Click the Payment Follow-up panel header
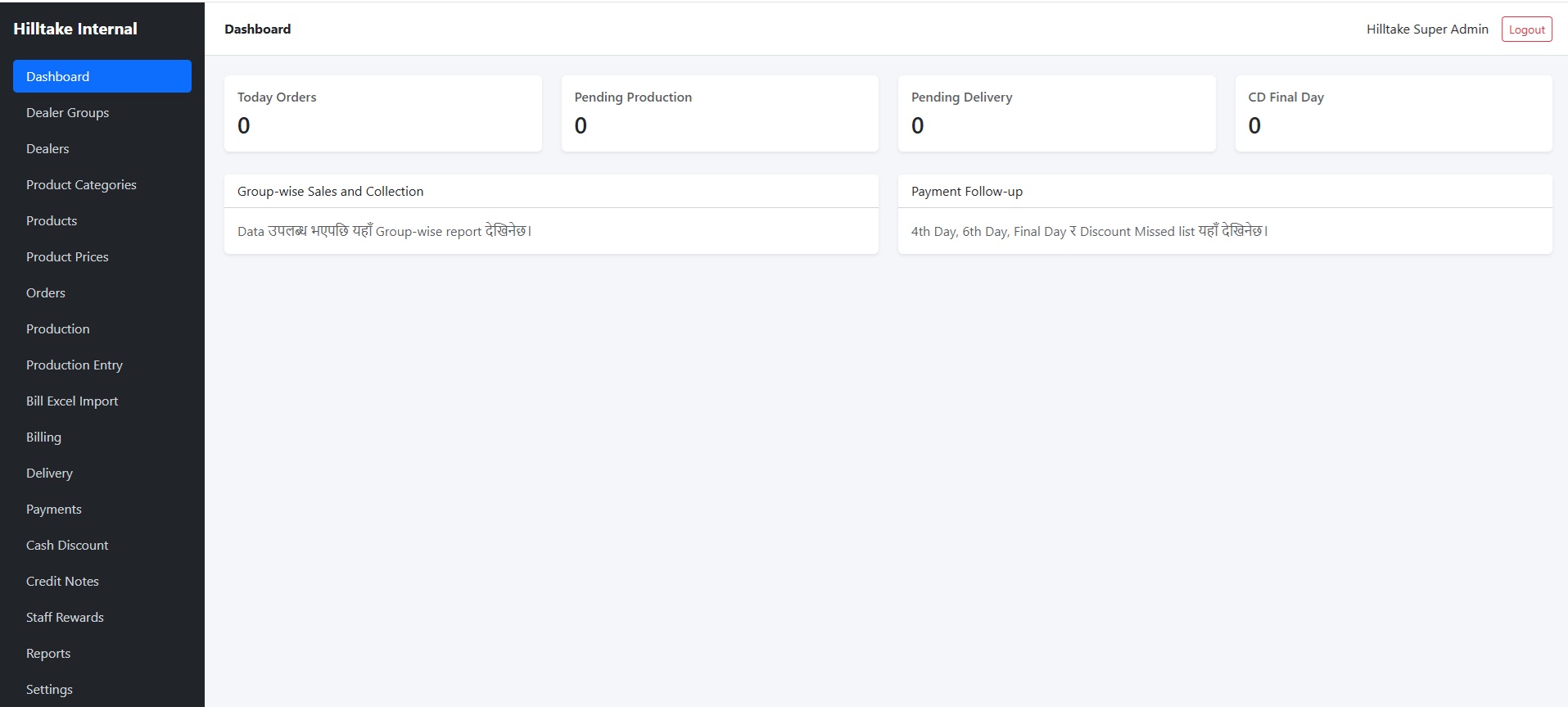1568x707 pixels. pyautogui.click(x=1225, y=191)
